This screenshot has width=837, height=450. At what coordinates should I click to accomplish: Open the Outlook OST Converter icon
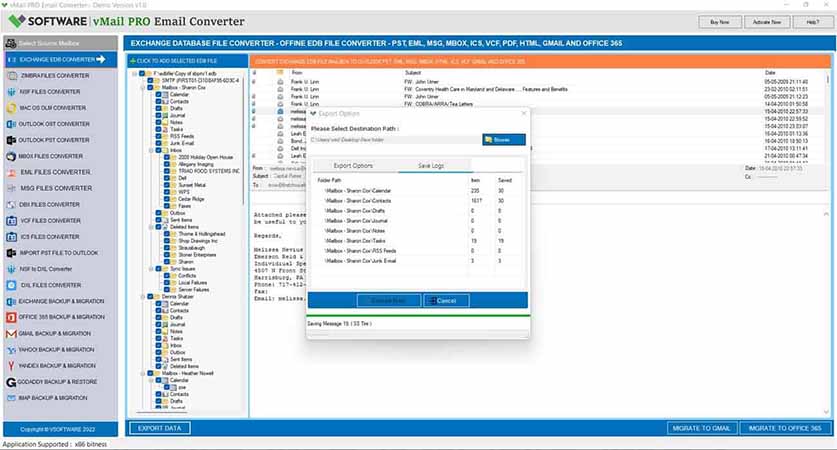[x=12, y=124]
